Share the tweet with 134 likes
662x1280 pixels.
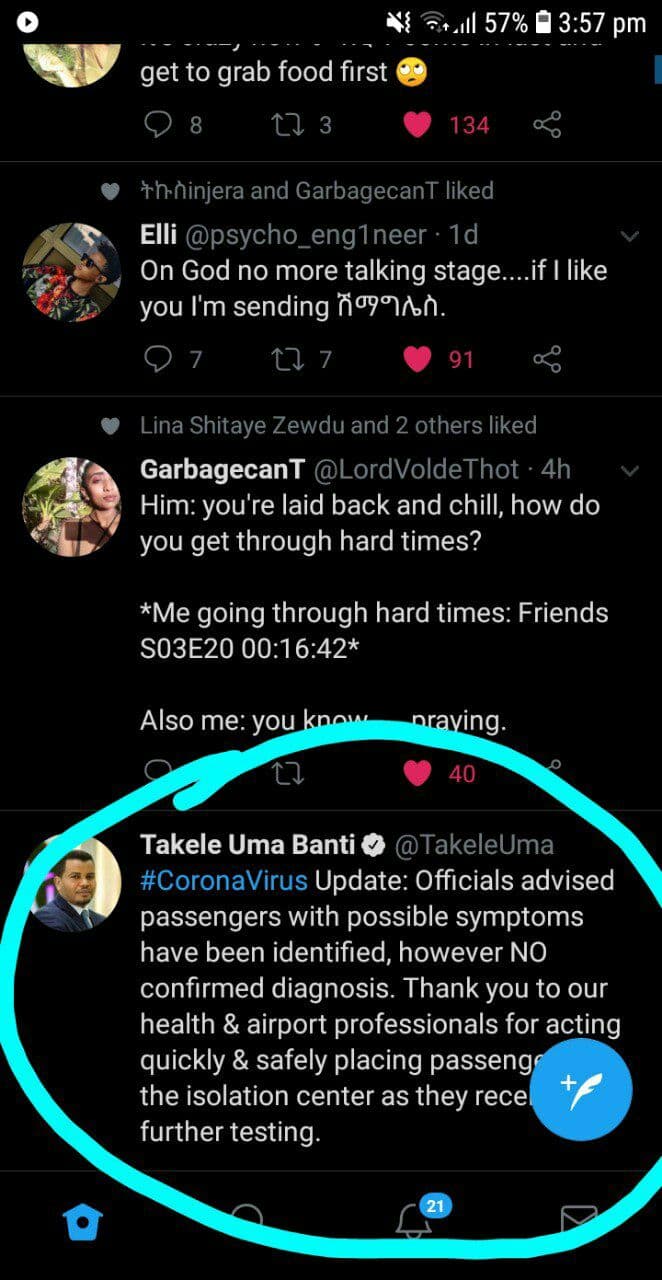[x=547, y=125]
